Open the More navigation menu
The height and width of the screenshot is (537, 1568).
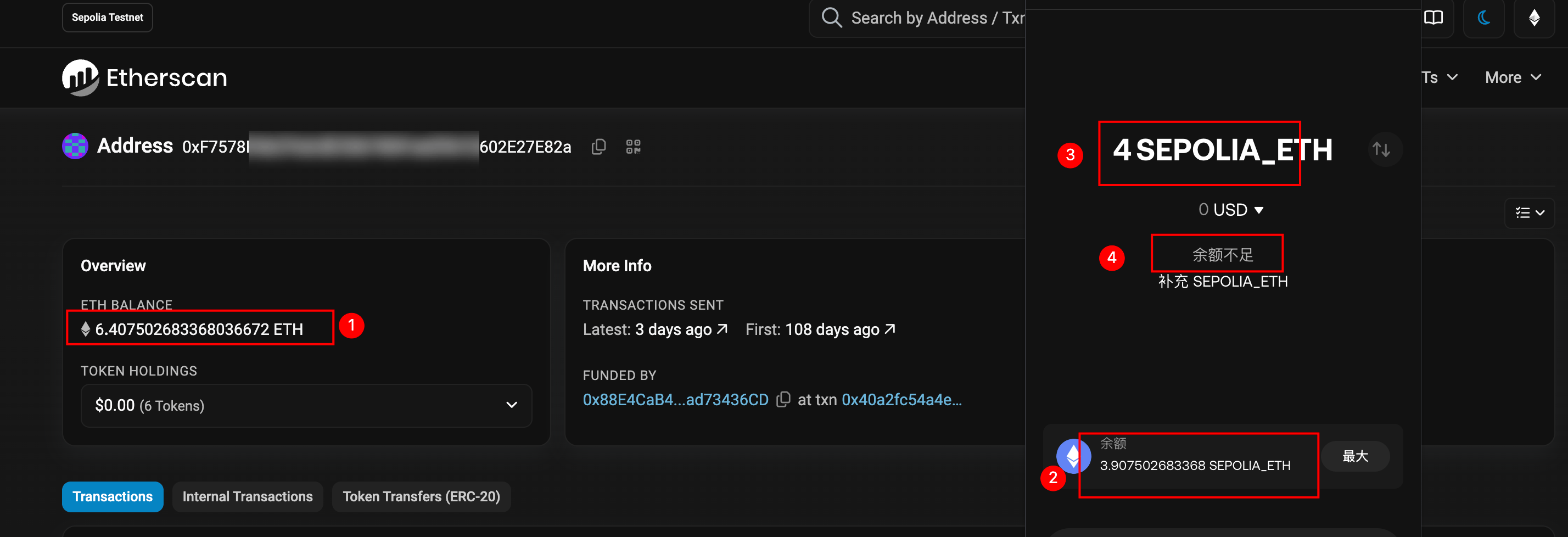point(1513,77)
